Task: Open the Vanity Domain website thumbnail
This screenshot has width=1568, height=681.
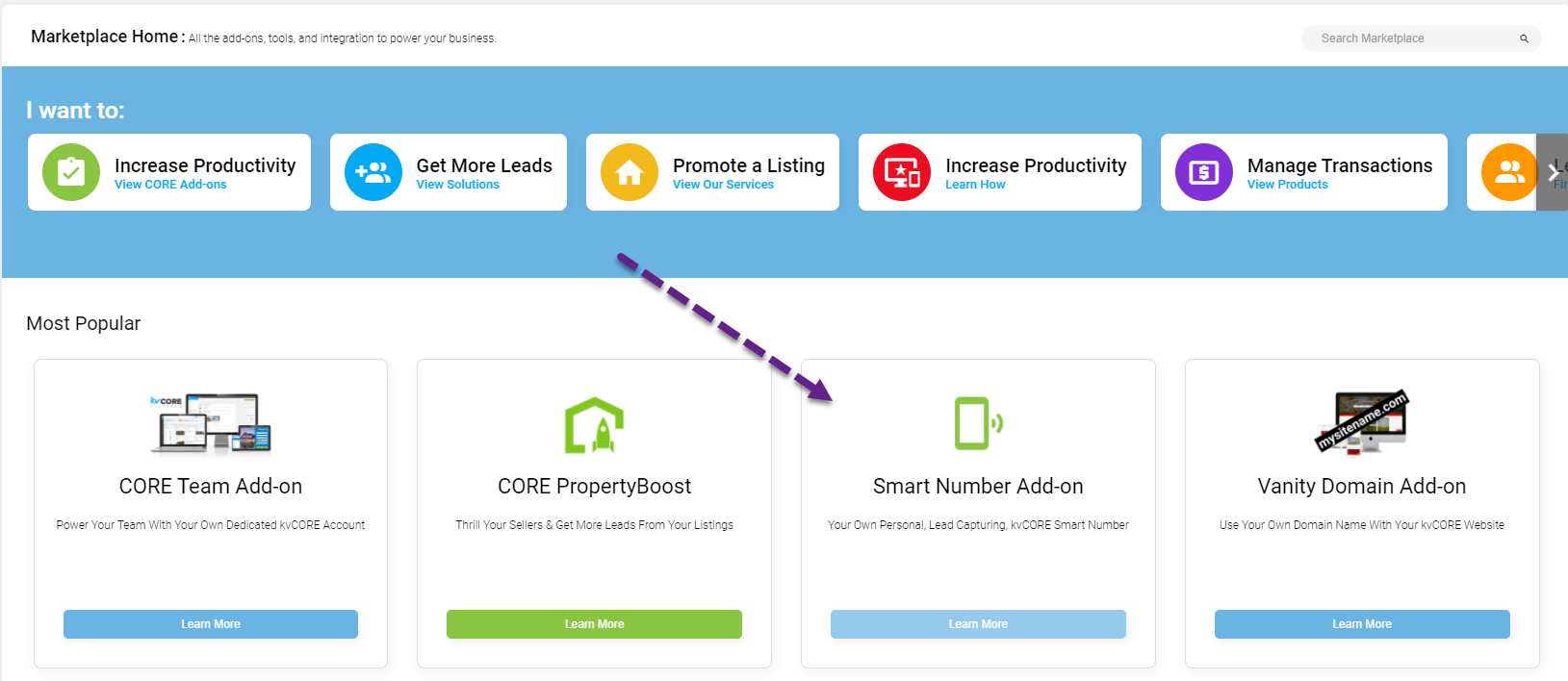Action: click(1362, 422)
